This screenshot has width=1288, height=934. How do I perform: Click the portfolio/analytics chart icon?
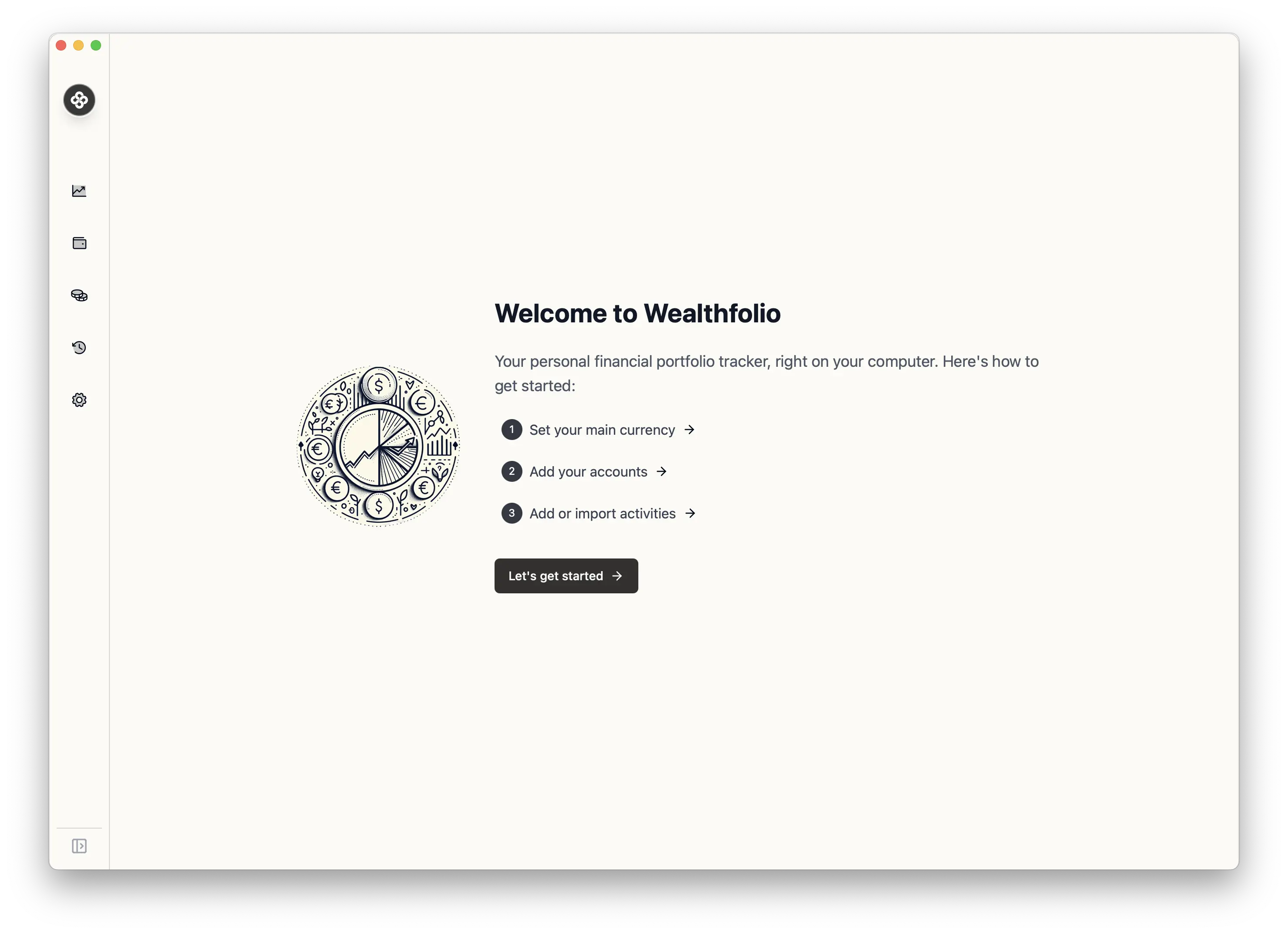pos(79,191)
